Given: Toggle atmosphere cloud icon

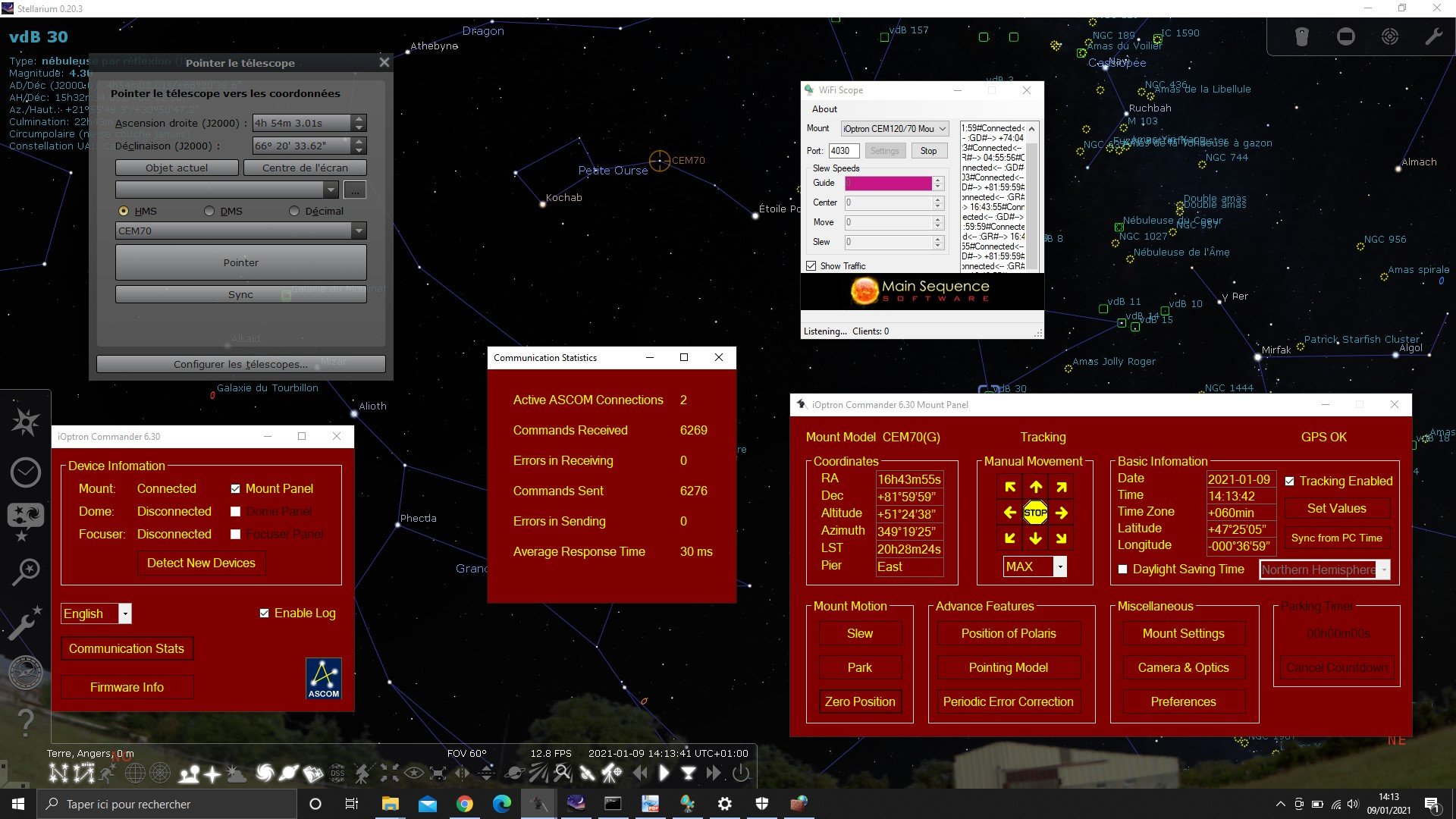Looking at the screenshot, I should click(x=237, y=773).
